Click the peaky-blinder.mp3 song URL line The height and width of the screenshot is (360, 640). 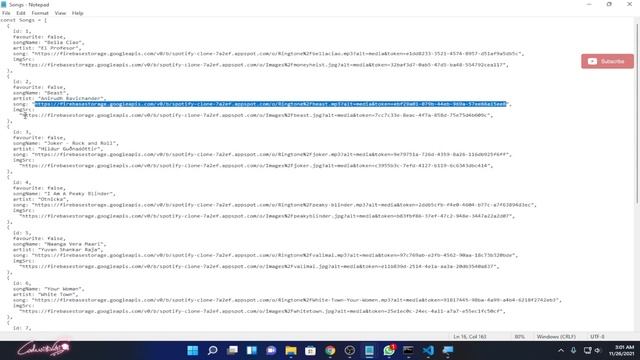(x=274, y=205)
